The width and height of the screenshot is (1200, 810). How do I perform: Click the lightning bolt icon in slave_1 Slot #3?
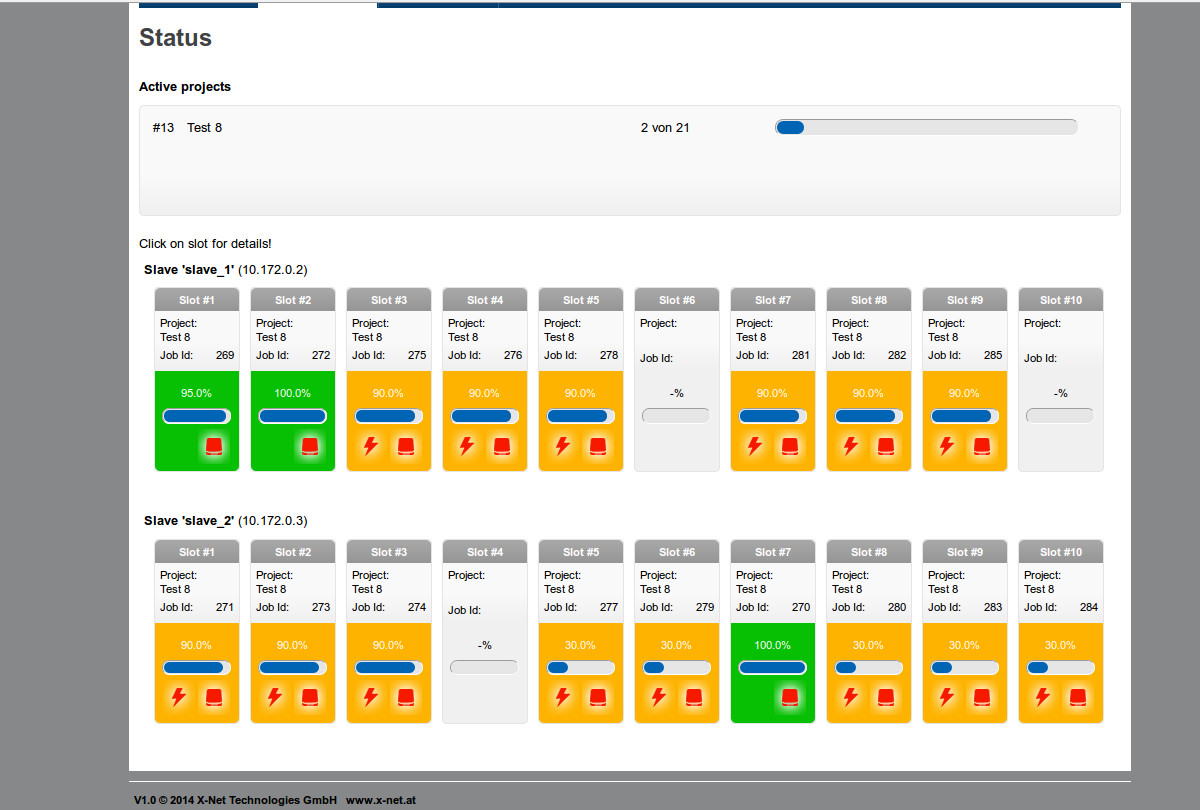(371, 446)
